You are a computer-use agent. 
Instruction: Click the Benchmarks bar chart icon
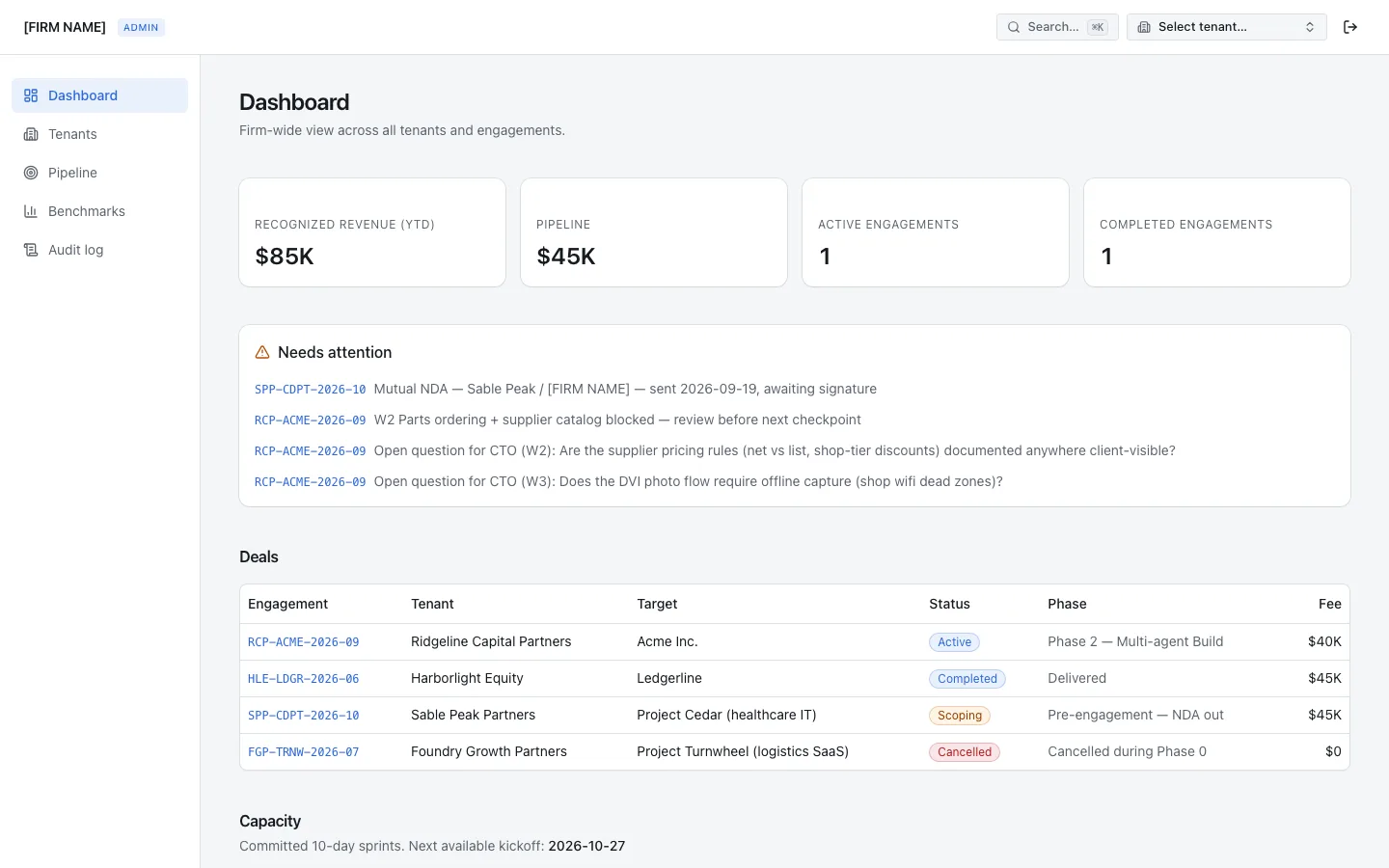point(31,211)
